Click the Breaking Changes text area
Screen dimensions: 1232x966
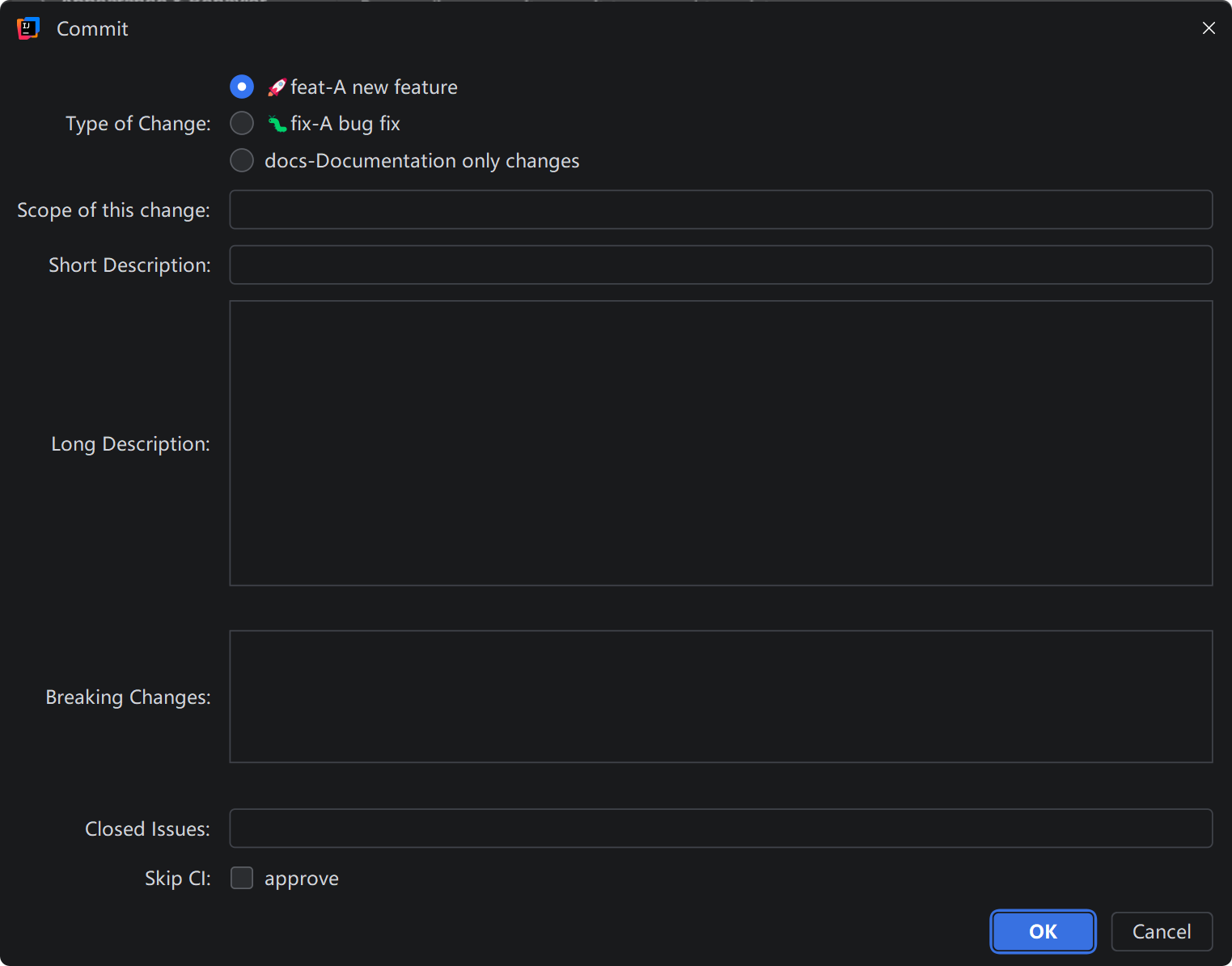720,697
